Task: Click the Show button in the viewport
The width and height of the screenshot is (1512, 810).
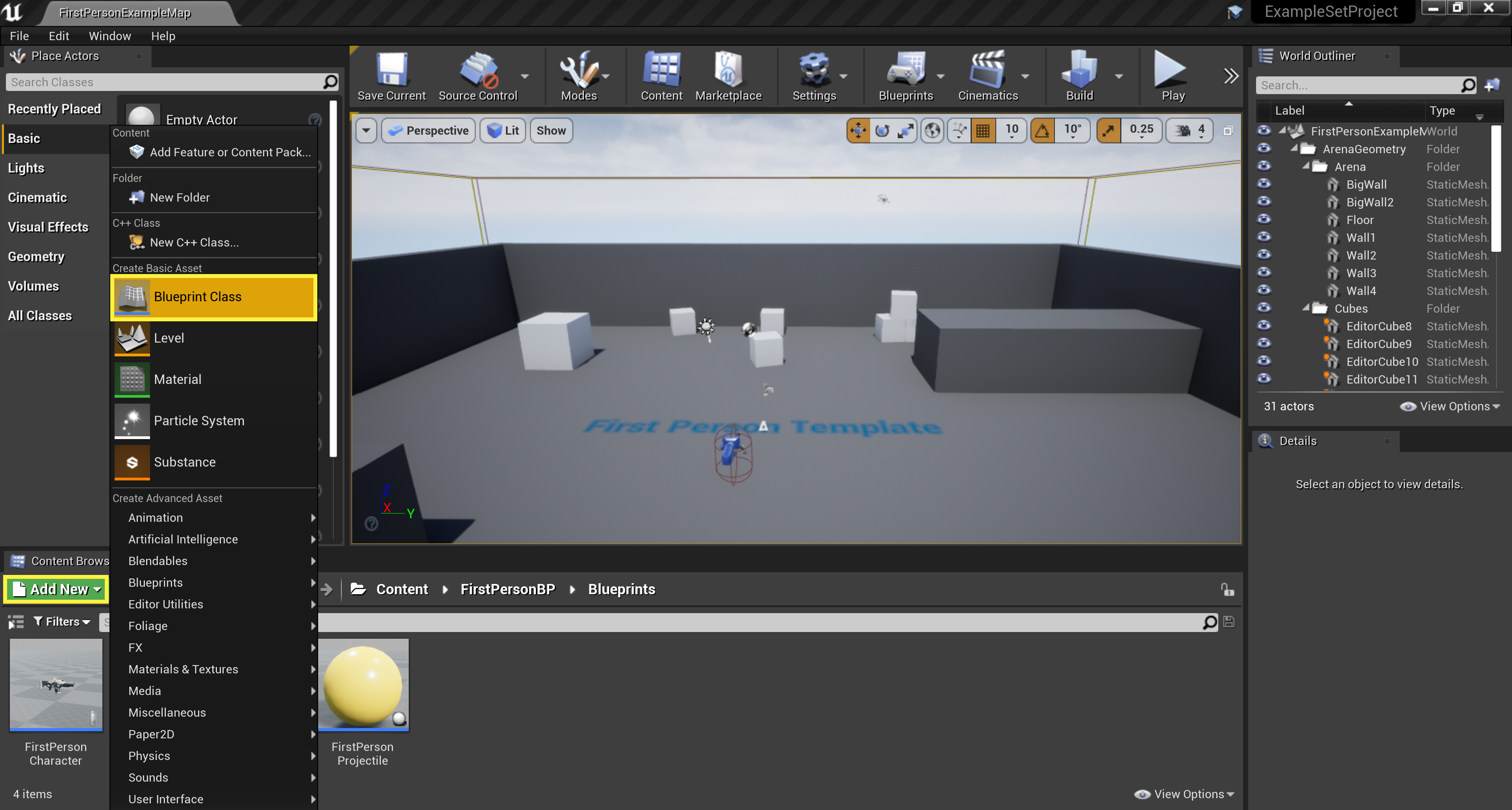Action: click(x=550, y=130)
